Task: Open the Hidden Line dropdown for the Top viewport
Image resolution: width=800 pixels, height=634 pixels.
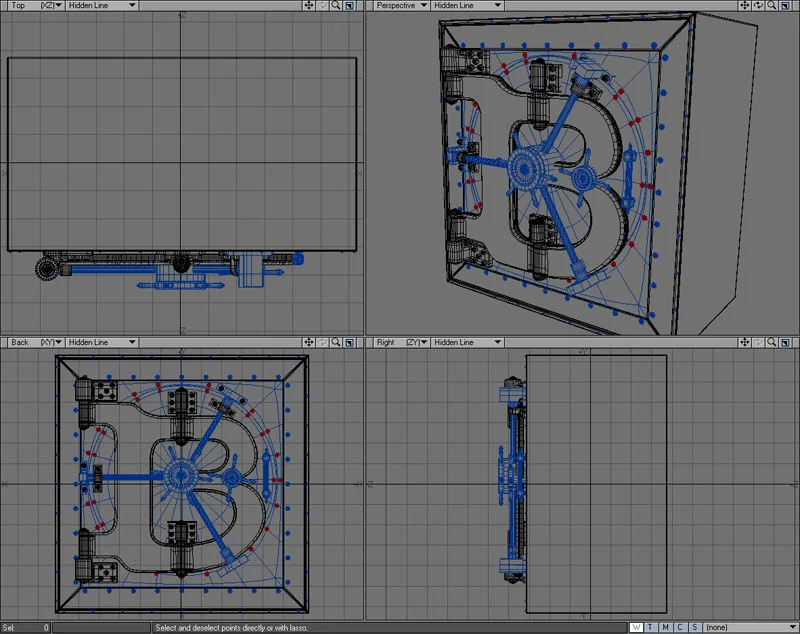Action: (100, 5)
